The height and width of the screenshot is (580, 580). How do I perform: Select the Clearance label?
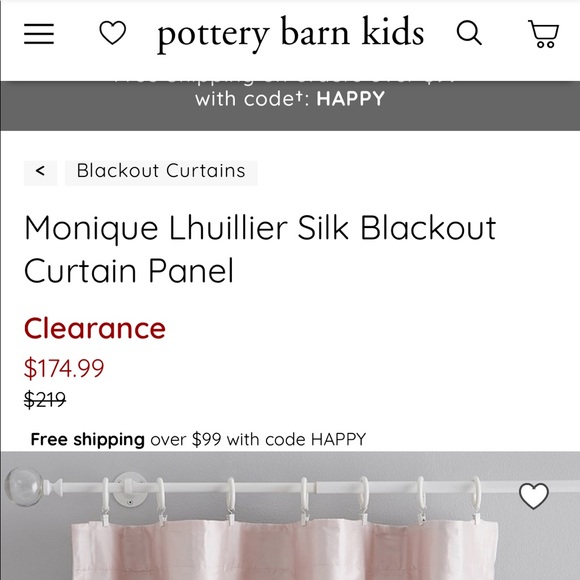click(95, 328)
